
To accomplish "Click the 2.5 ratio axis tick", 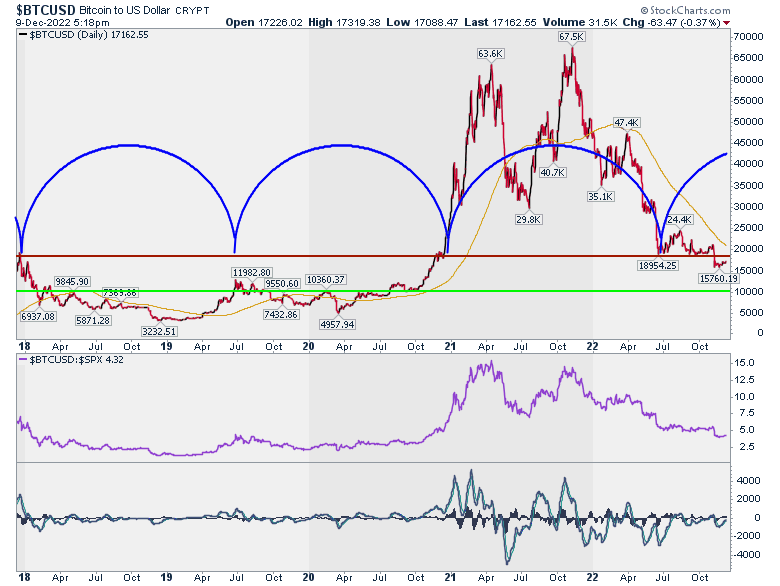I will 747,447.
